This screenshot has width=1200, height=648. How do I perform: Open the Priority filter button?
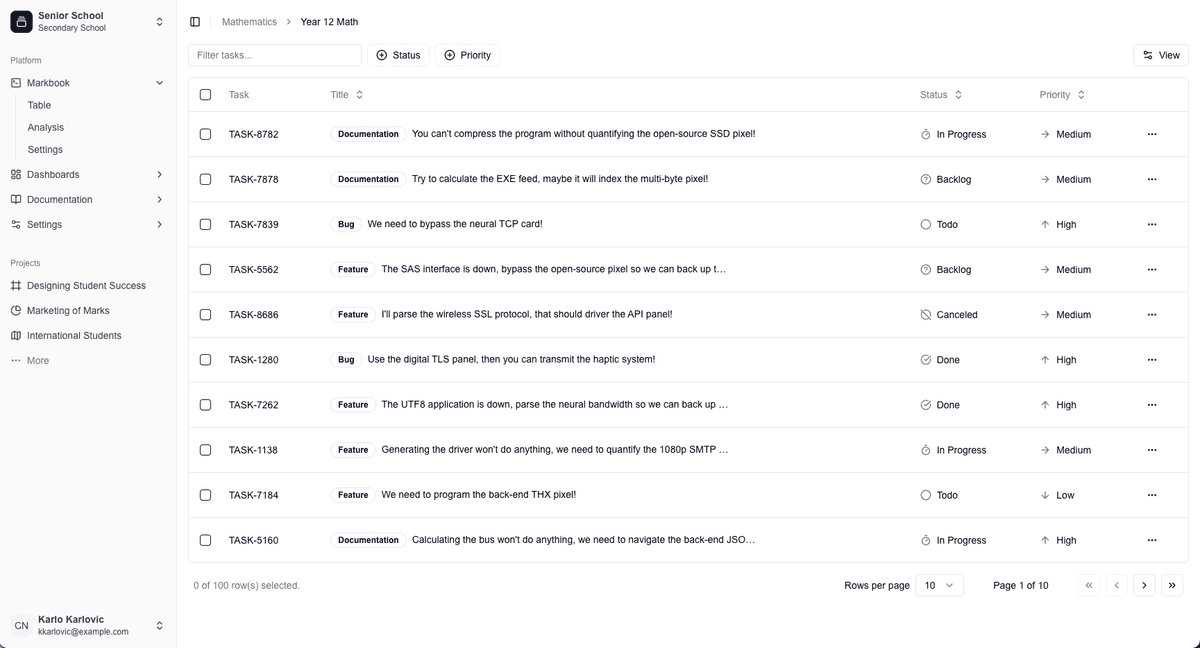click(467, 55)
